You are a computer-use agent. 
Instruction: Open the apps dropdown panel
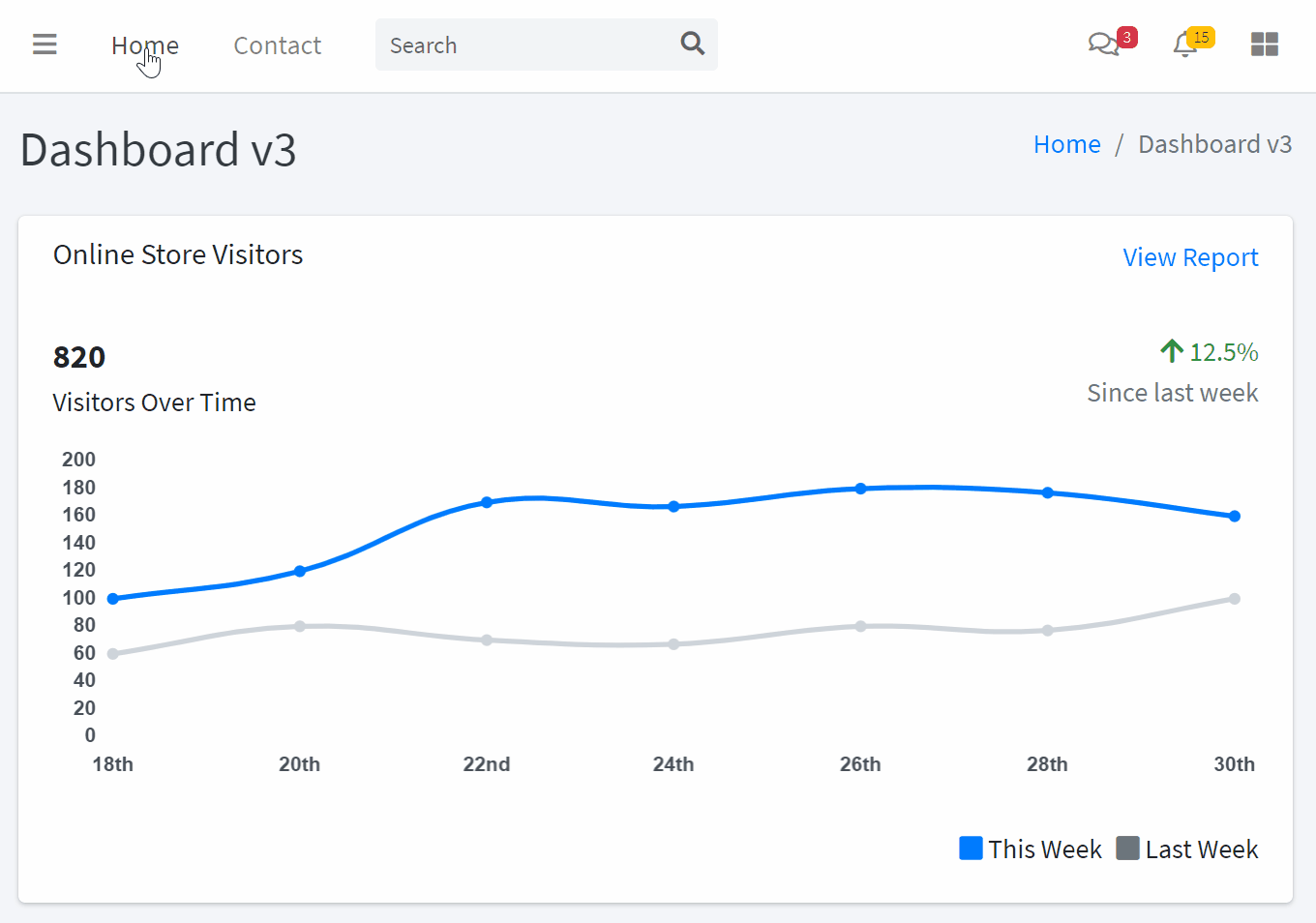click(x=1265, y=44)
